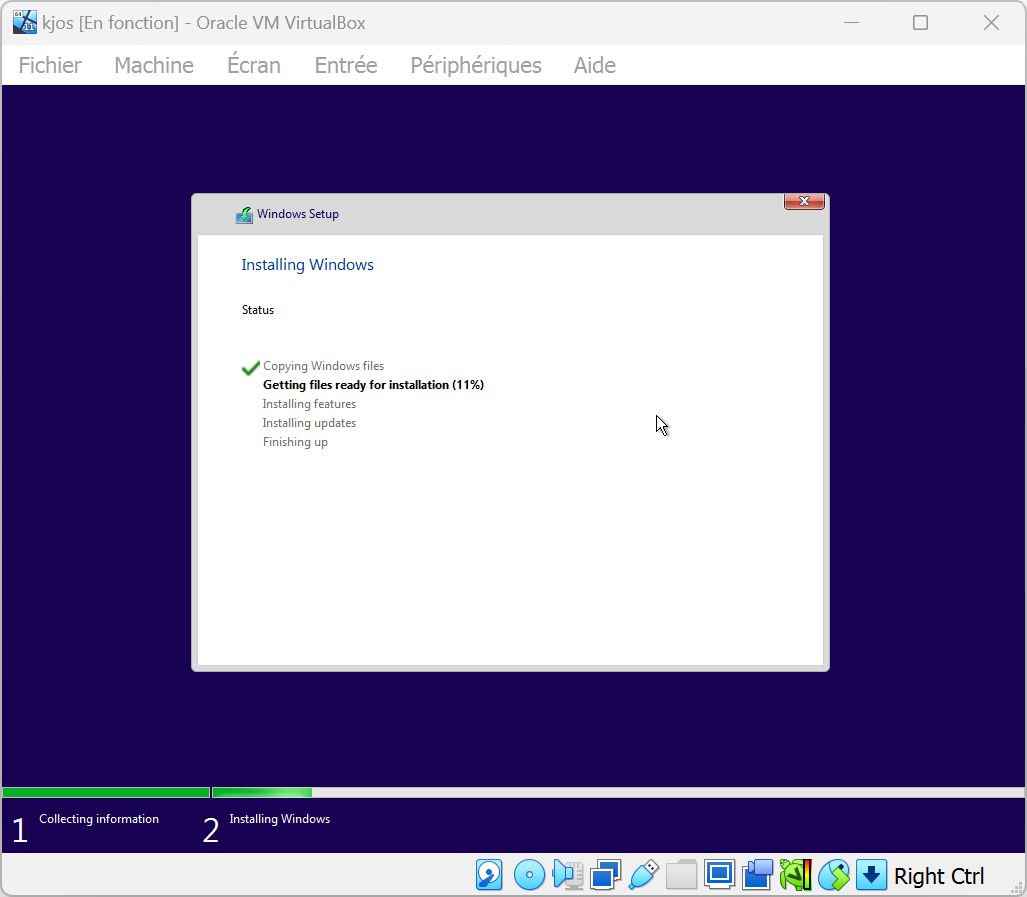Image resolution: width=1027 pixels, height=897 pixels.
Task: Open the Entrée menu
Action: (346, 65)
